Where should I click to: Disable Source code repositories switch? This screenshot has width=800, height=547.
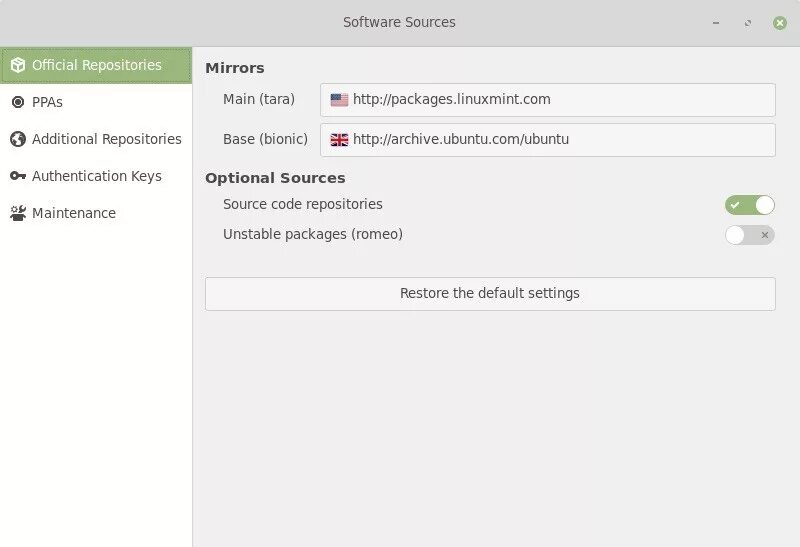click(750, 205)
